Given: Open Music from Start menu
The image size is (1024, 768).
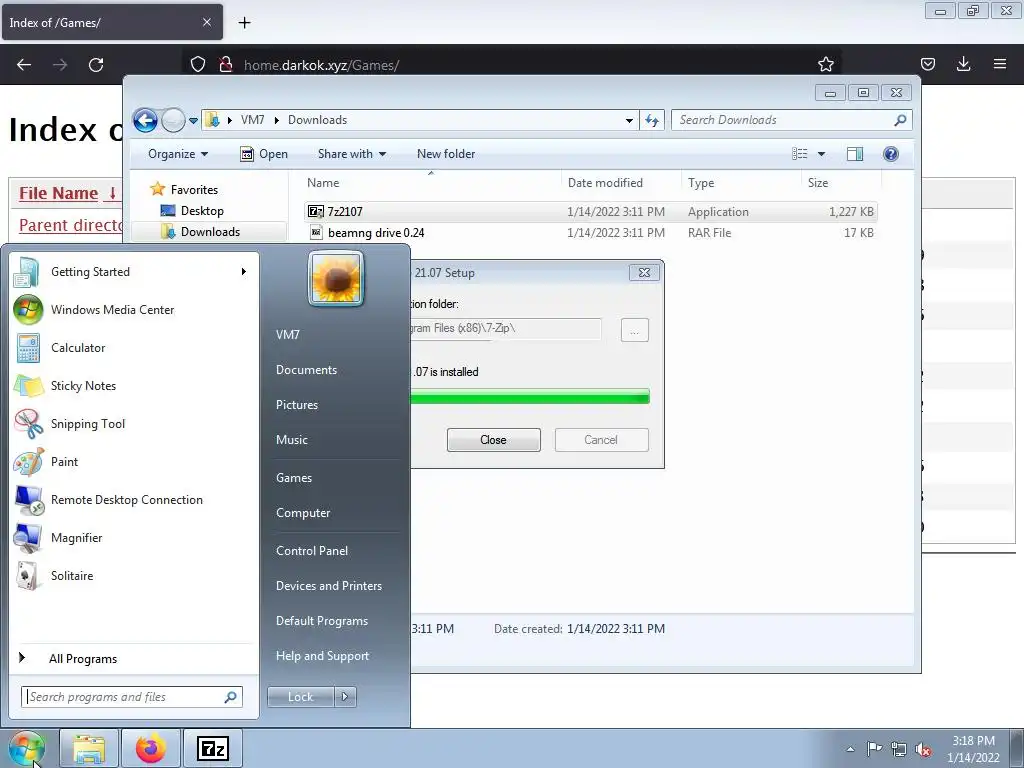Looking at the screenshot, I should 291,440.
